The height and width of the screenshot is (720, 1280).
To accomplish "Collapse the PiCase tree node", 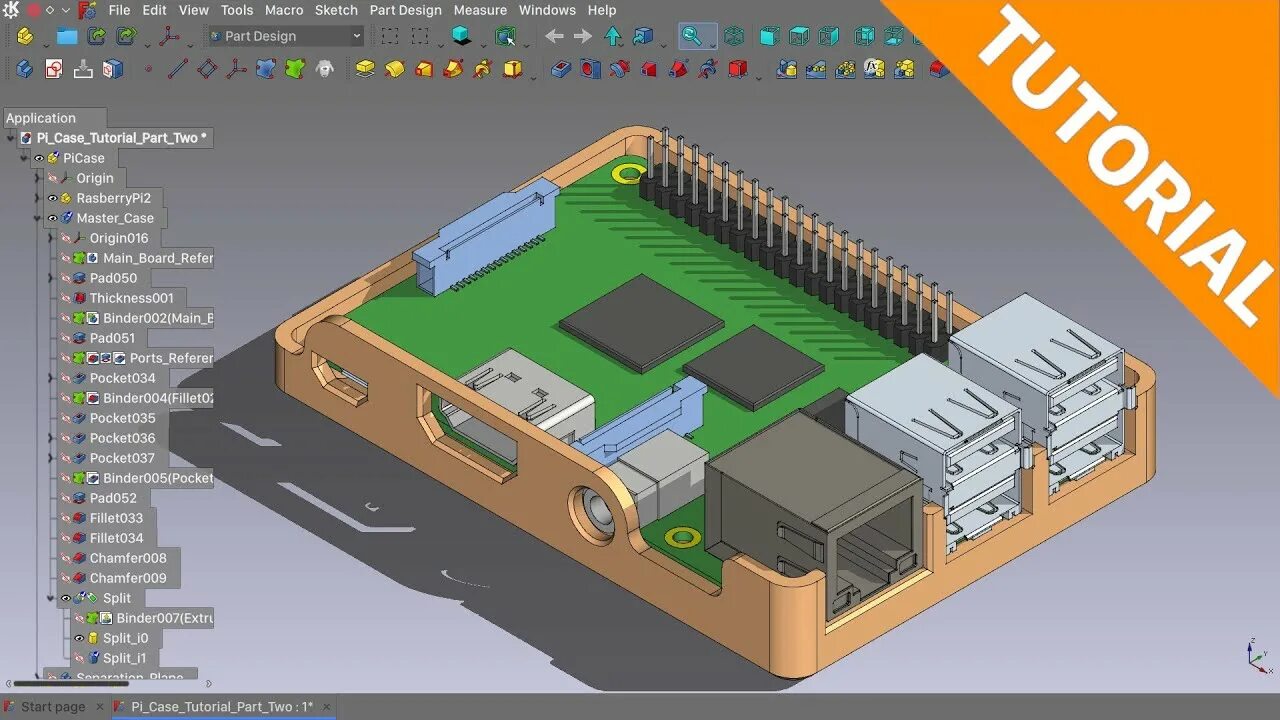I will pos(24,158).
